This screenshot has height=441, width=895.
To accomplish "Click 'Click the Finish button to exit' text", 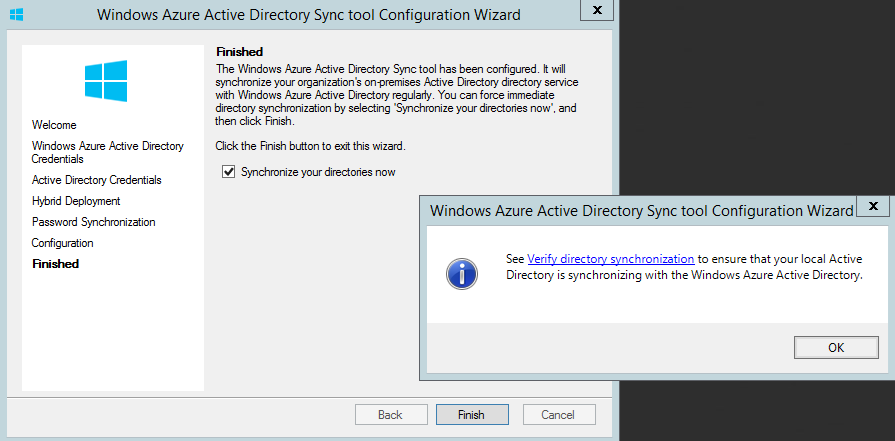I will click(310, 146).
